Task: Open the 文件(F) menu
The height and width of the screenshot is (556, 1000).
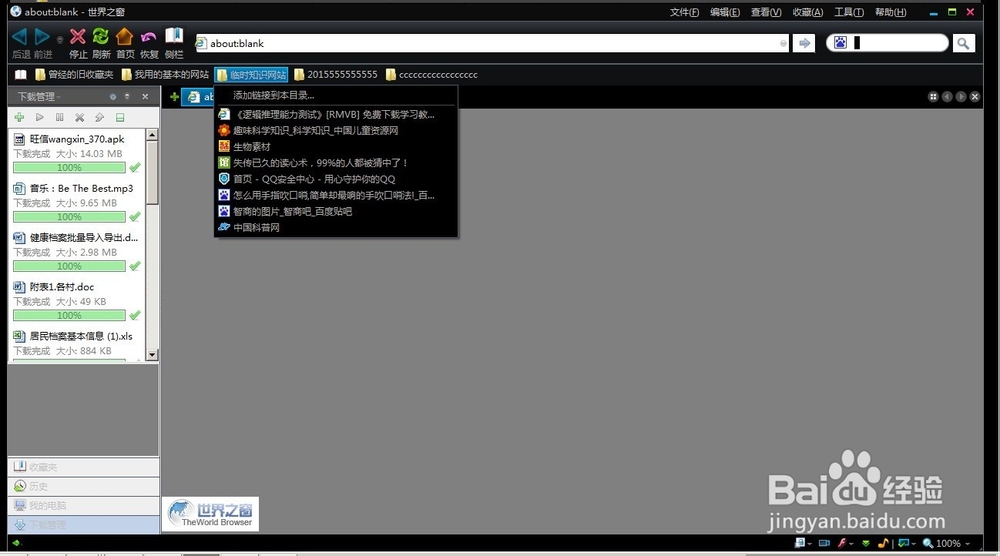Action: (684, 12)
